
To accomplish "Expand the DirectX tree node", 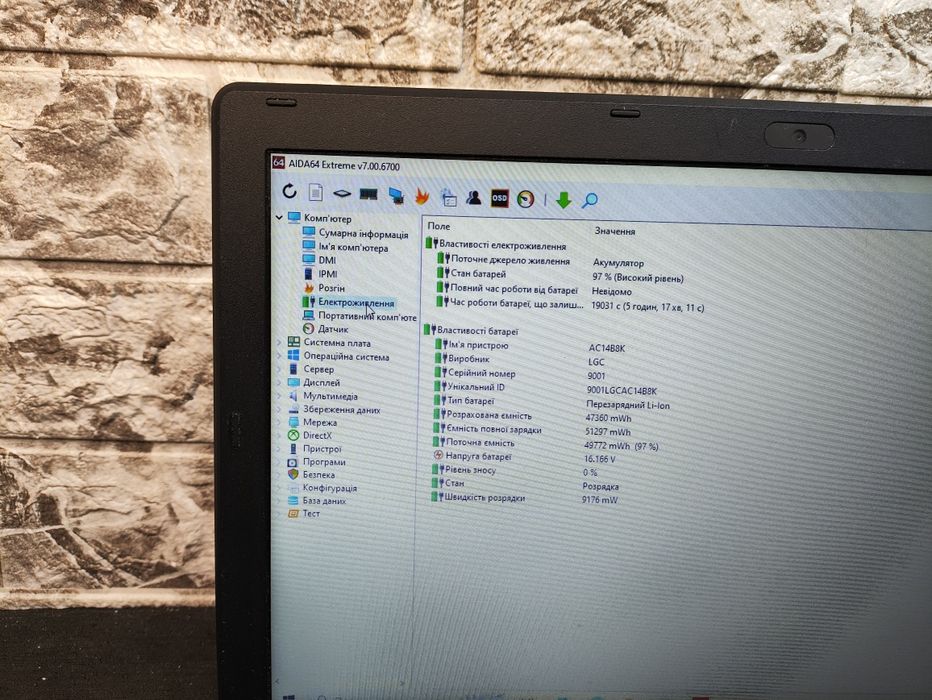I will tap(279, 435).
